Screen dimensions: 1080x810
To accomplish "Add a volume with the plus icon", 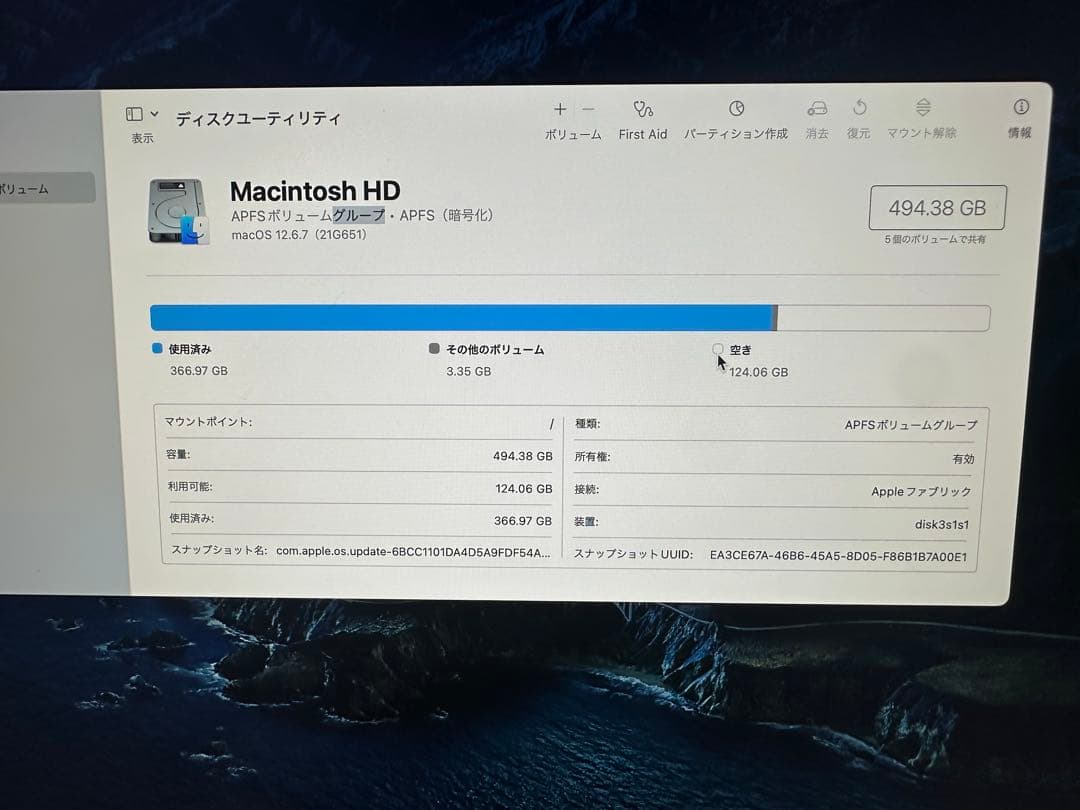I will coord(560,109).
